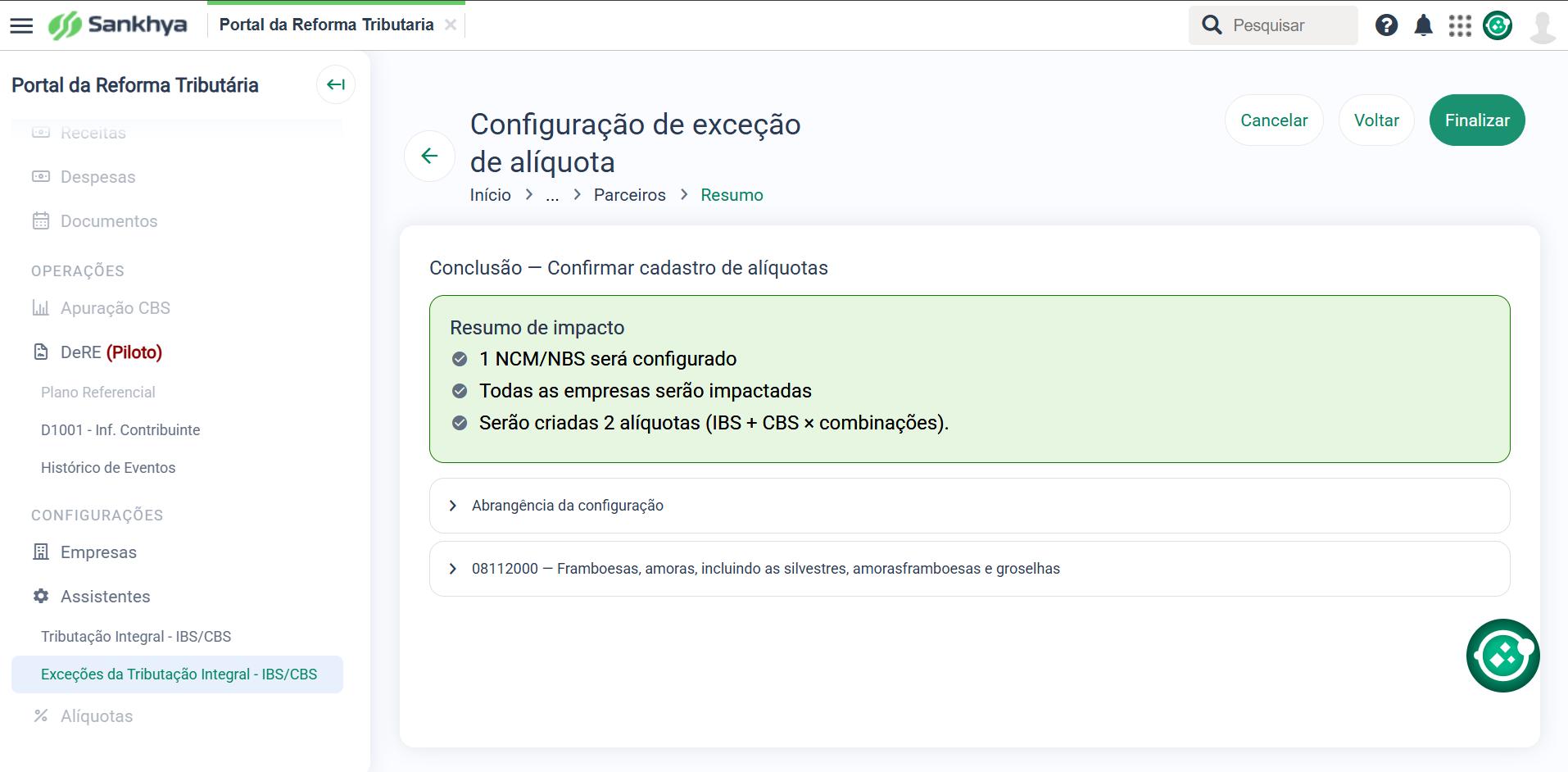
Task: Click the Documentos calendar icon
Action: [x=41, y=220]
